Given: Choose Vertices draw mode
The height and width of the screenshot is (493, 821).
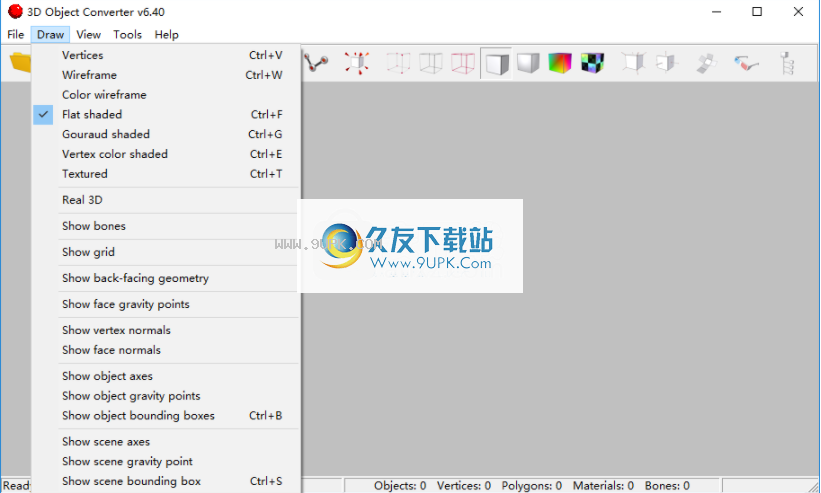Looking at the screenshot, I should coord(166,55).
